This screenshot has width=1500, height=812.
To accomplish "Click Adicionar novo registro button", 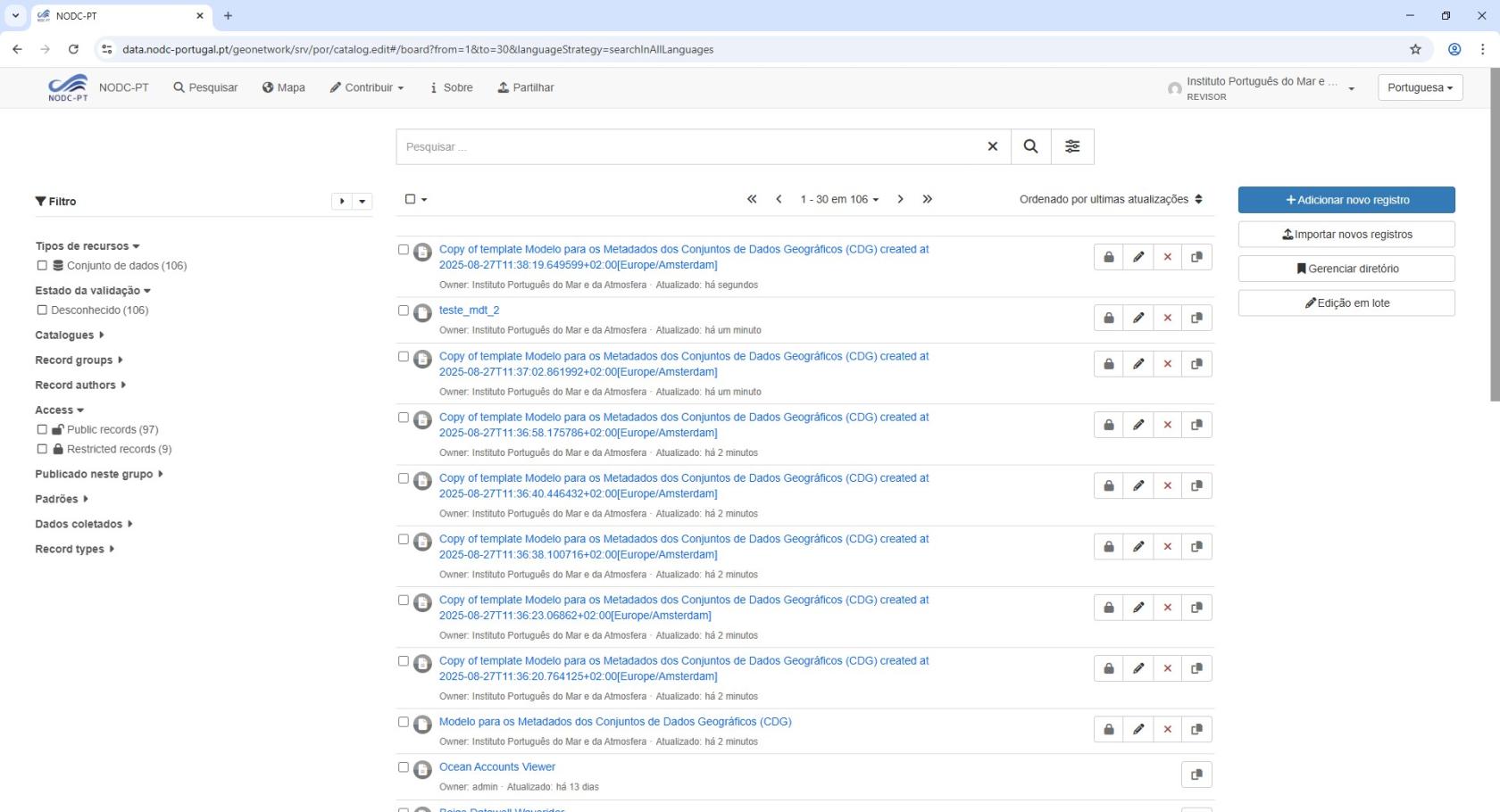I will [1346, 200].
